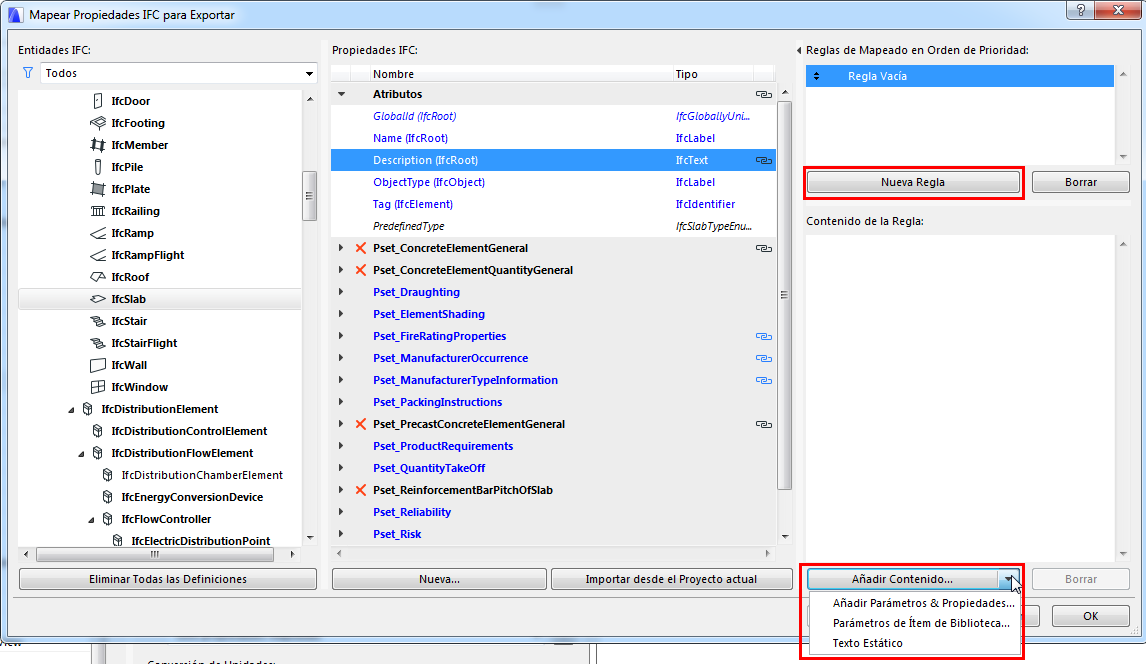Screen dimensions: 1146x664
Task: Open the Todos entity filter dropdown
Action: (178, 73)
